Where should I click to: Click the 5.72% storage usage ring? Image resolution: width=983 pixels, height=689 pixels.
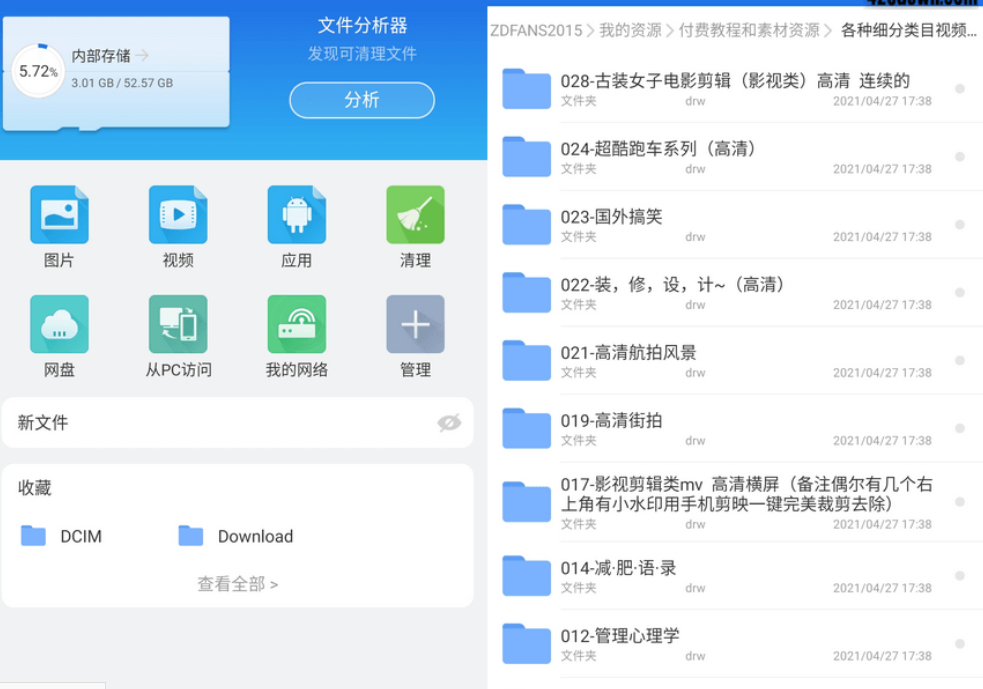pos(37,73)
